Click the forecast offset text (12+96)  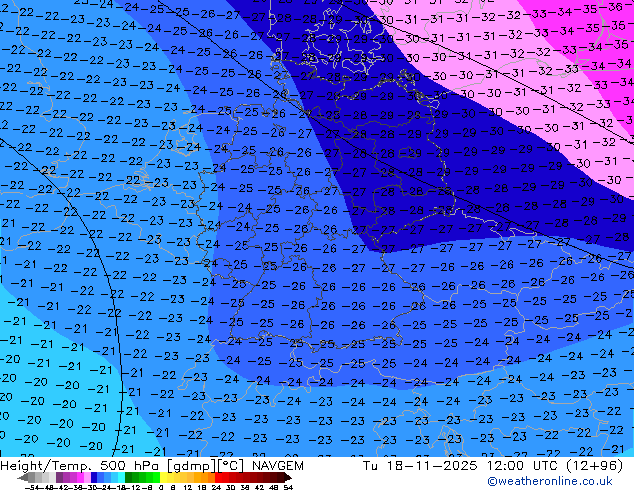pyautogui.click(x=594, y=466)
